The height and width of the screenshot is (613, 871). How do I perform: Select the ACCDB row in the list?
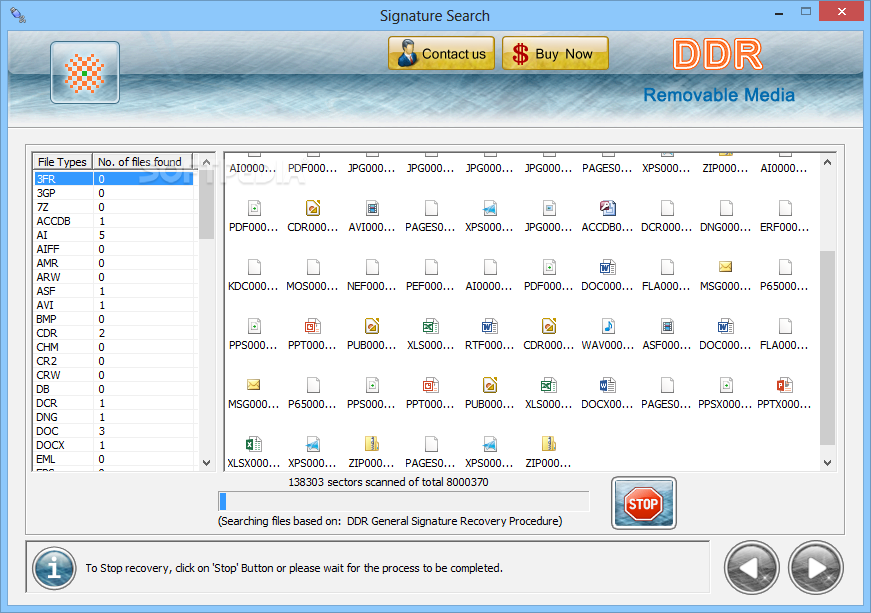coord(114,221)
